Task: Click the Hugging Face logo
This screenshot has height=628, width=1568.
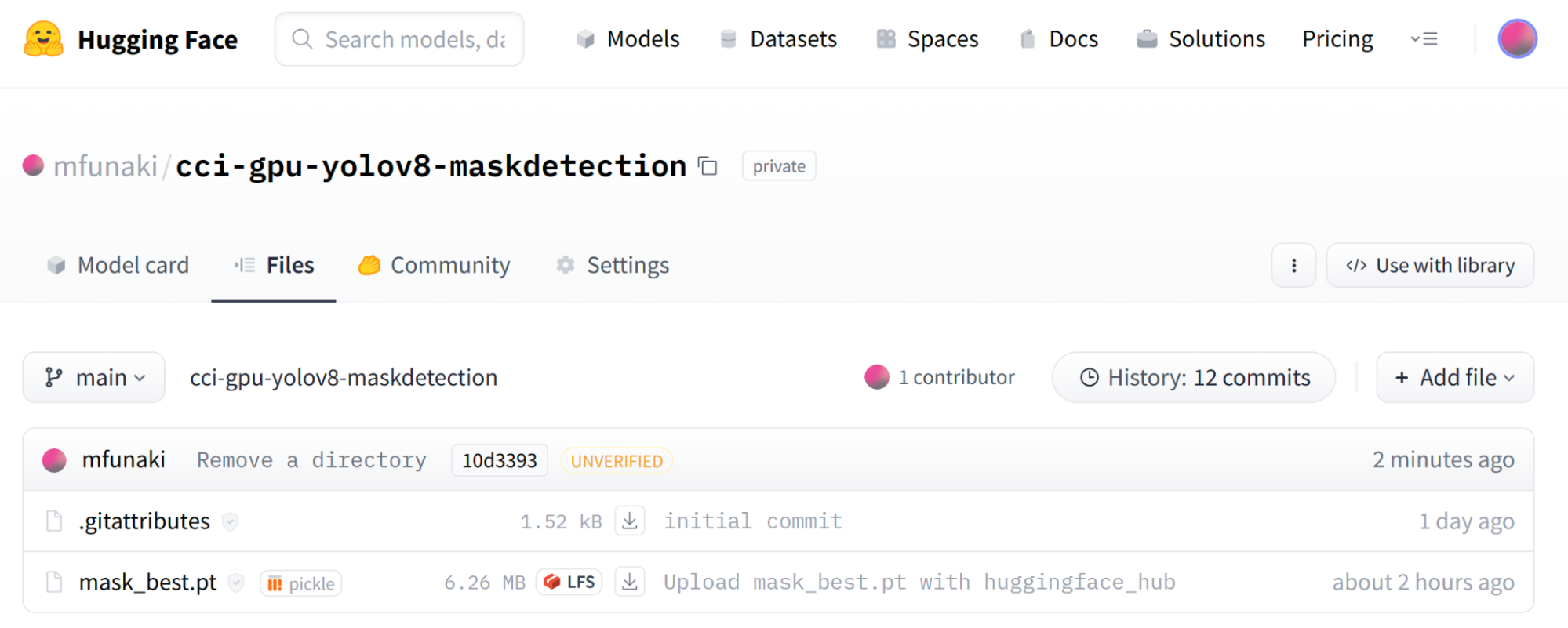Action: click(129, 39)
